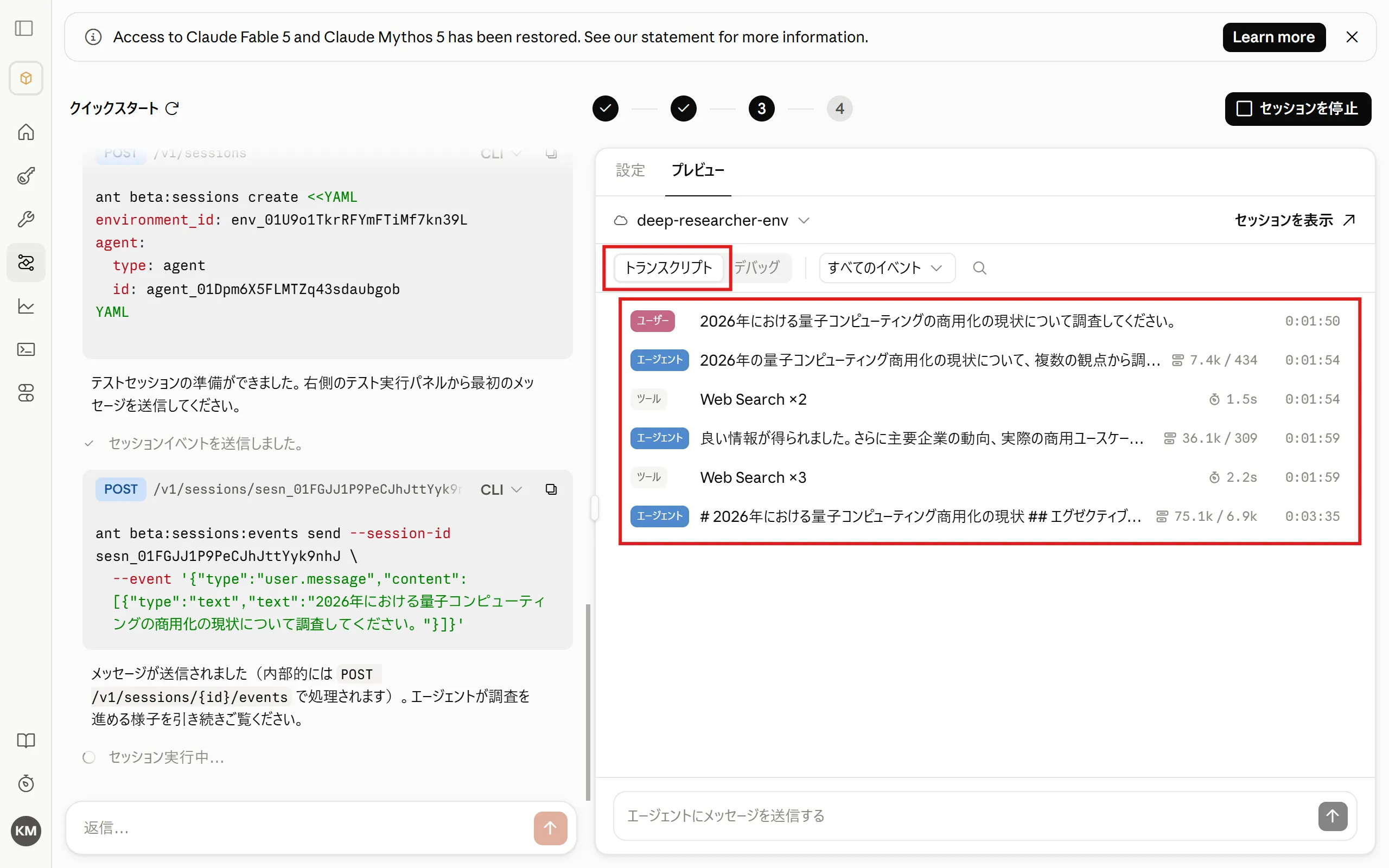Click the token icon beside 75.1k / 6.9k
Viewport: 1389px width, 868px height.
pos(1162,516)
